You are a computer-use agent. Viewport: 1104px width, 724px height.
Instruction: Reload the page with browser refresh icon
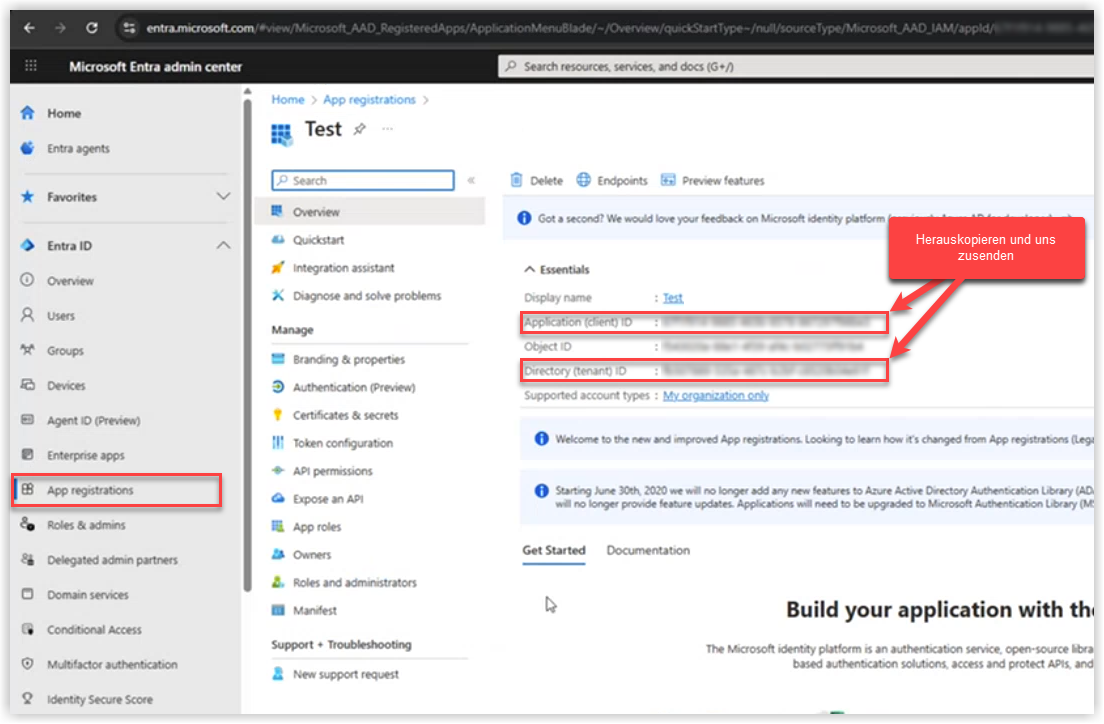click(92, 28)
